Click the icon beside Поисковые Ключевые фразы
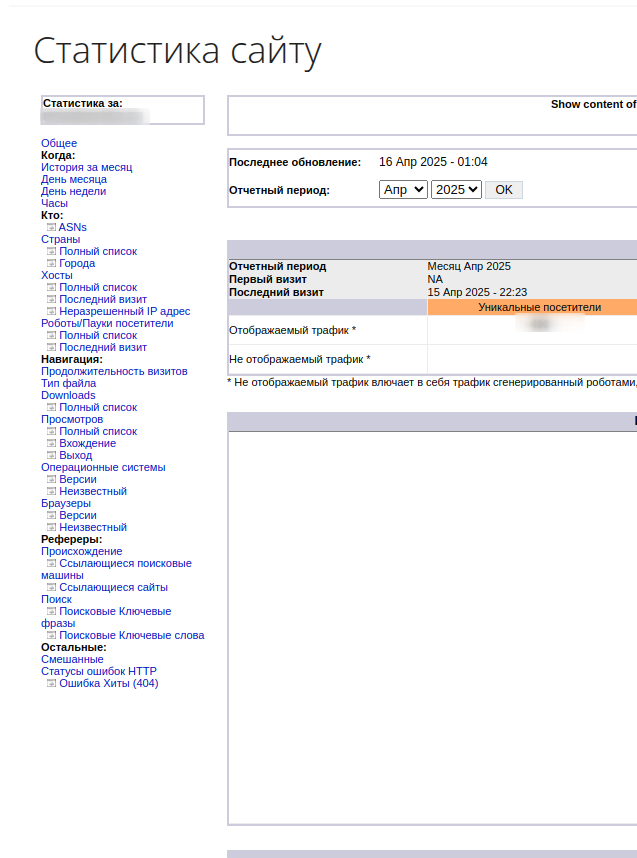The height and width of the screenshot is (858, 637). point(51,611)
